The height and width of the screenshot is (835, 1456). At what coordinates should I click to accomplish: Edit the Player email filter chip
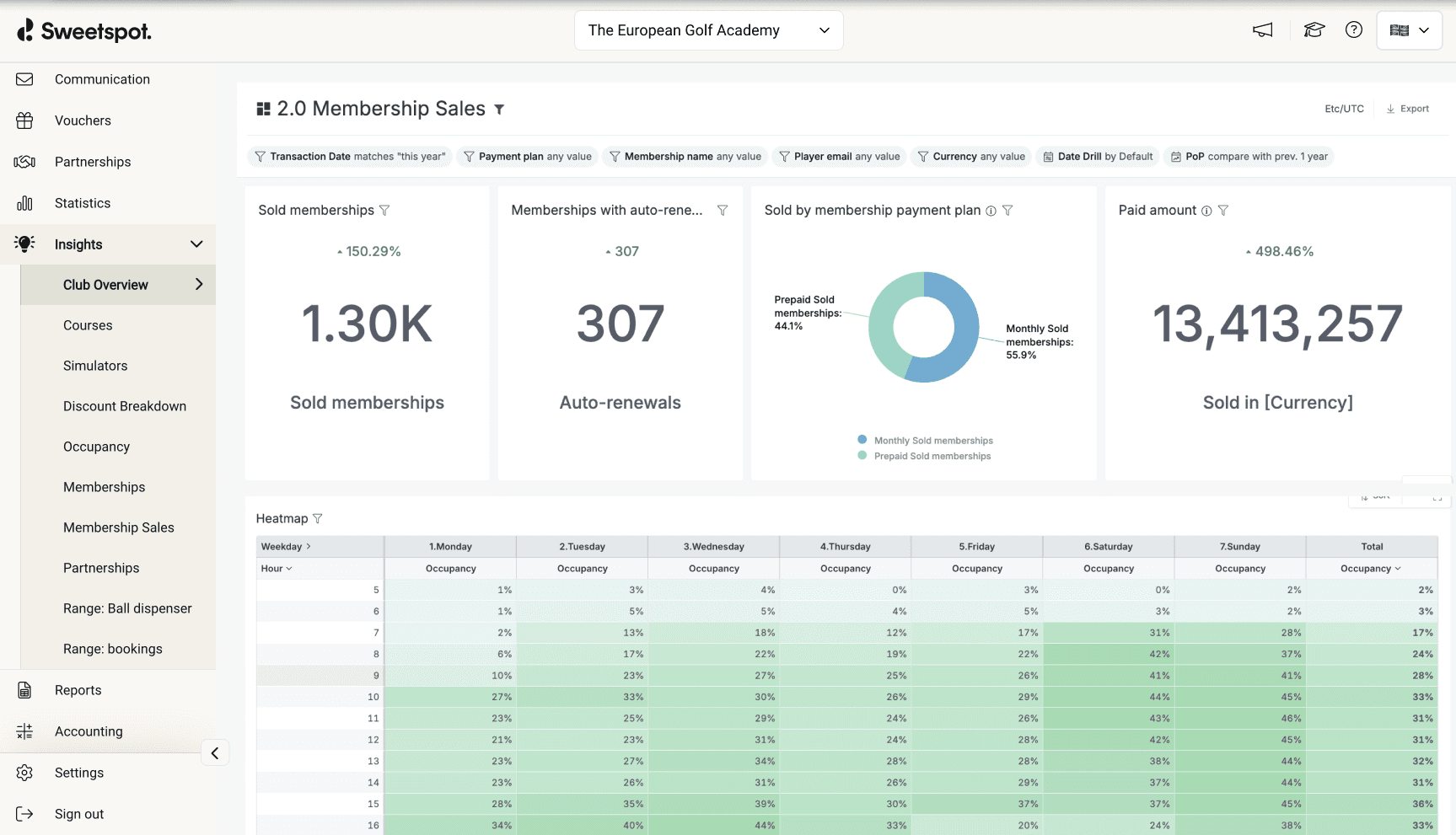(840, 157)
